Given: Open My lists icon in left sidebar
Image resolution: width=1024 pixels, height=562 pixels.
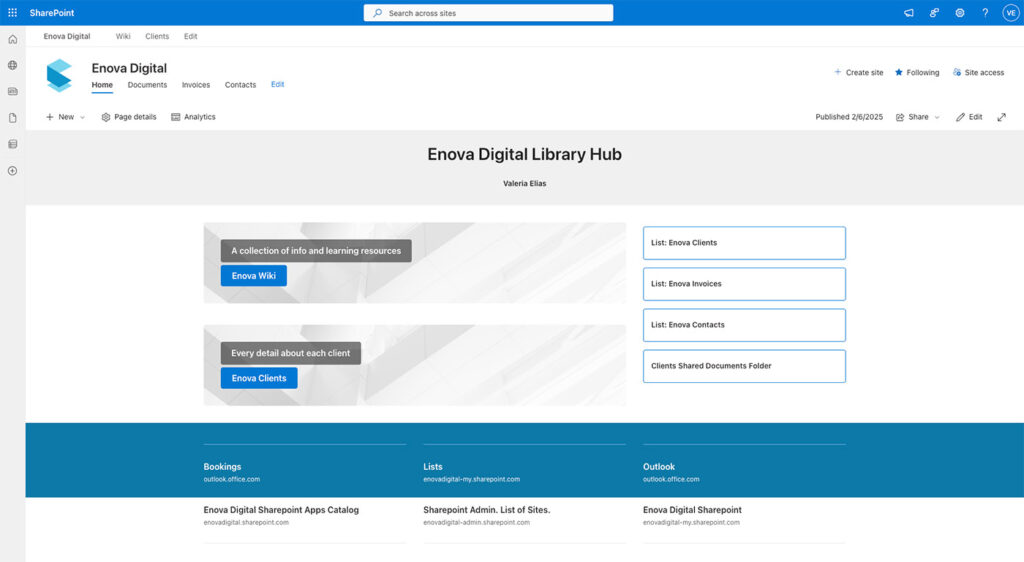Looking at the screenshot, I should pos(12,144).
